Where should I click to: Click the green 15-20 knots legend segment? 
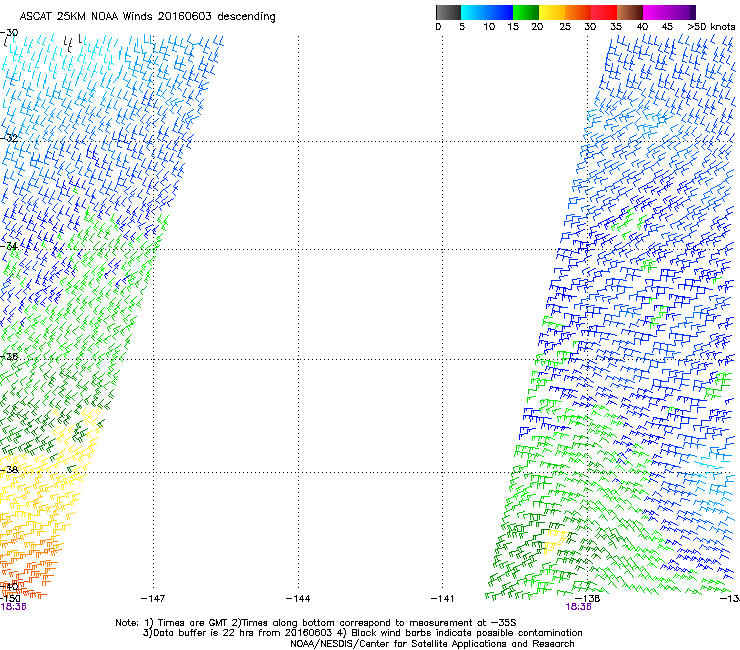click(x=526, y=12)
